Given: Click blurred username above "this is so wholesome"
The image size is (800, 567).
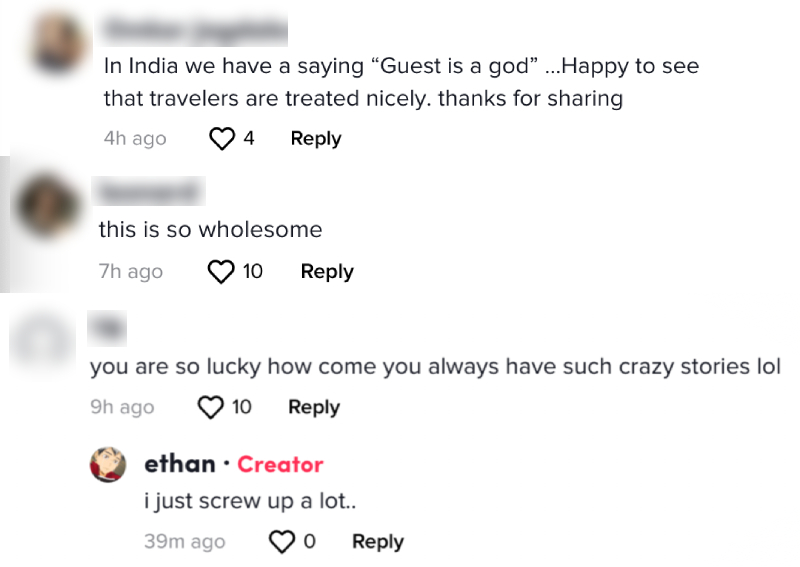Looking at the screenshot, I should (147, 190).
